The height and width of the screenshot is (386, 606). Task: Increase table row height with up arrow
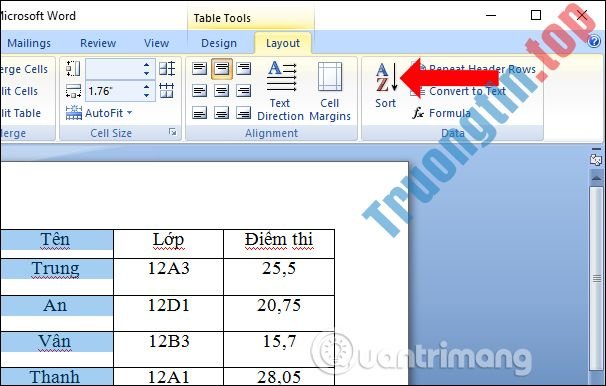pyautogui.click(x=147, y=65)
